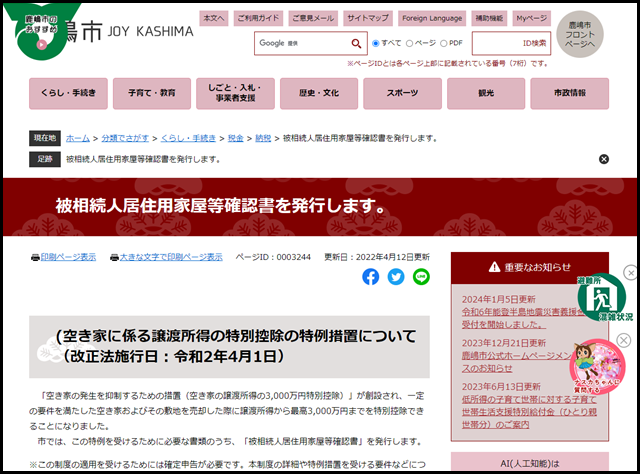Image resolution: width=640 pixels, height=474 pixels.
Task: Click the 被相続人居住用家屋等確認書を発行します。 page title
Action: (x=220, y=205)
